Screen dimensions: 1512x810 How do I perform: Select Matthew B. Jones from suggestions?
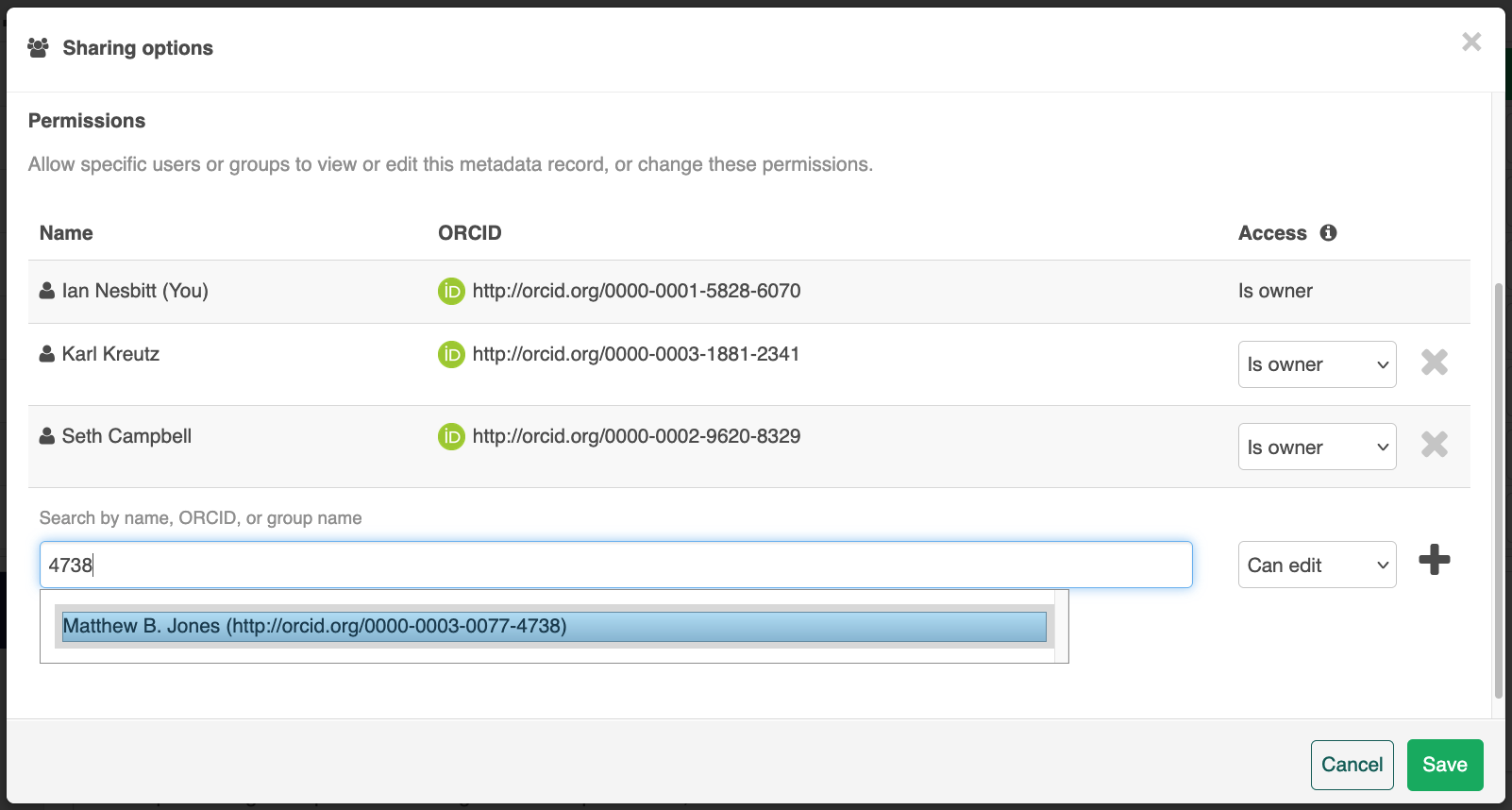(554, 626)
